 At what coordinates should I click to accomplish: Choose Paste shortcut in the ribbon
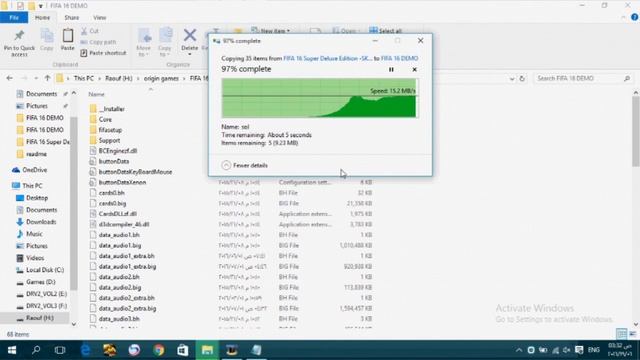103,53
